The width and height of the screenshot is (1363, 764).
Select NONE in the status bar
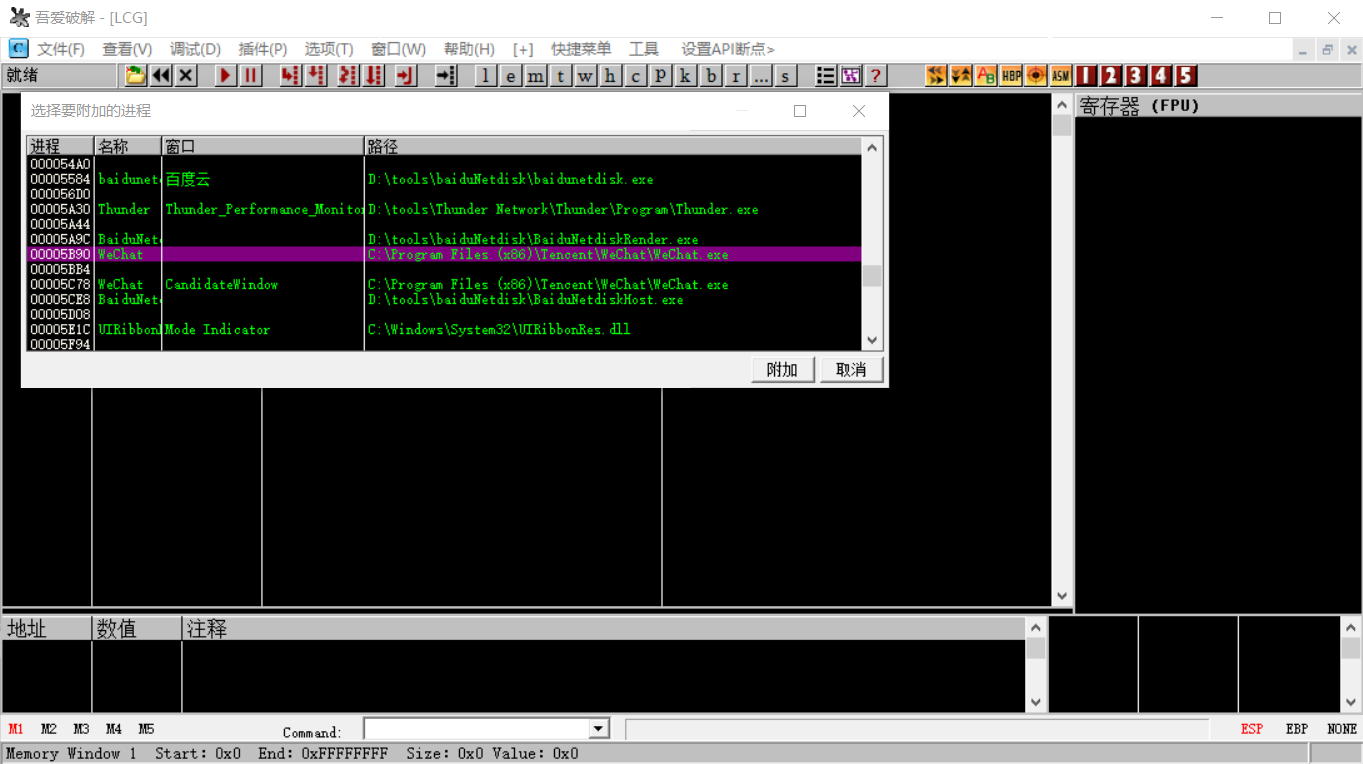1341,729
